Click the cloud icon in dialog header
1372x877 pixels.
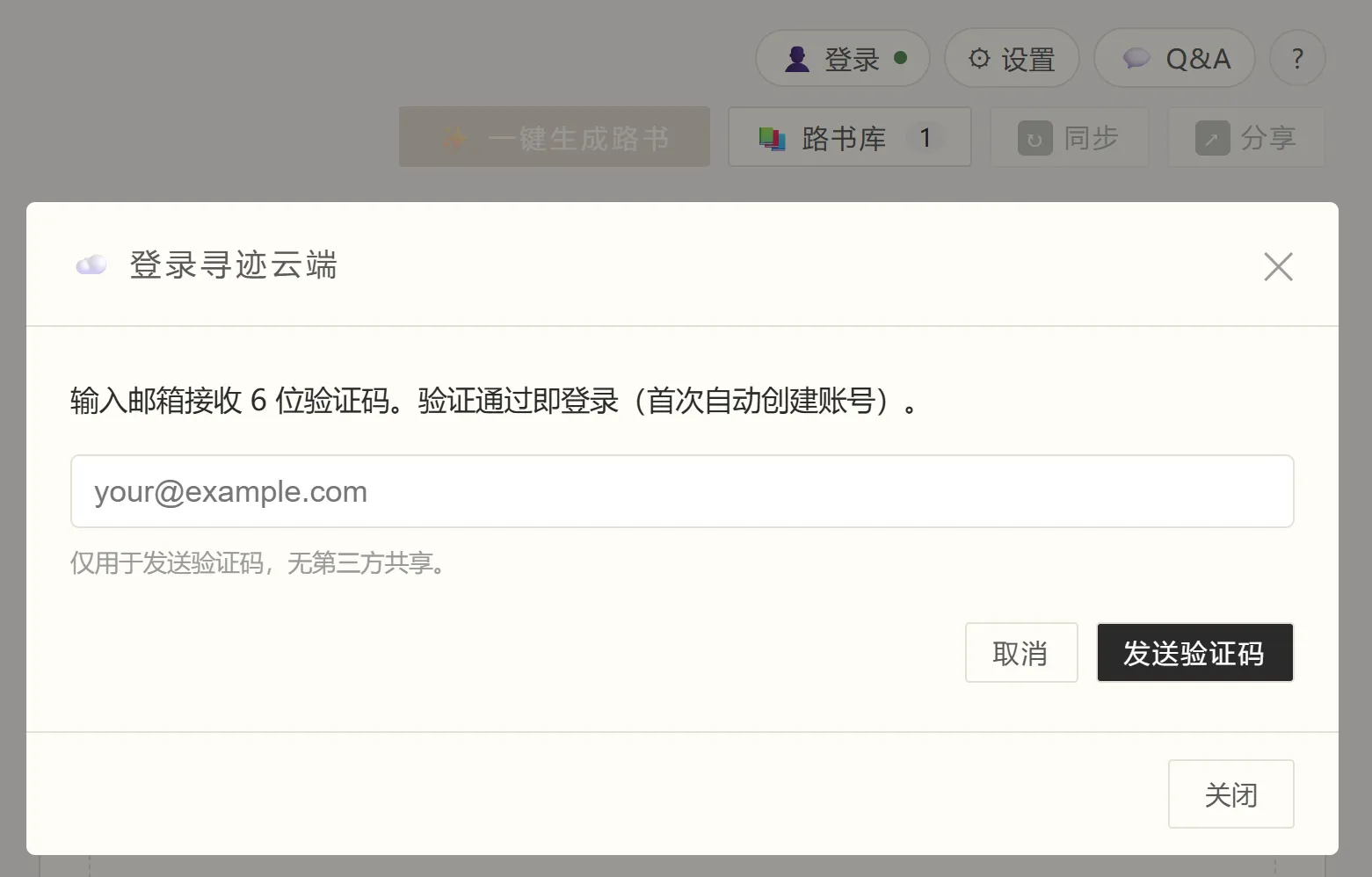coord(91,265)
